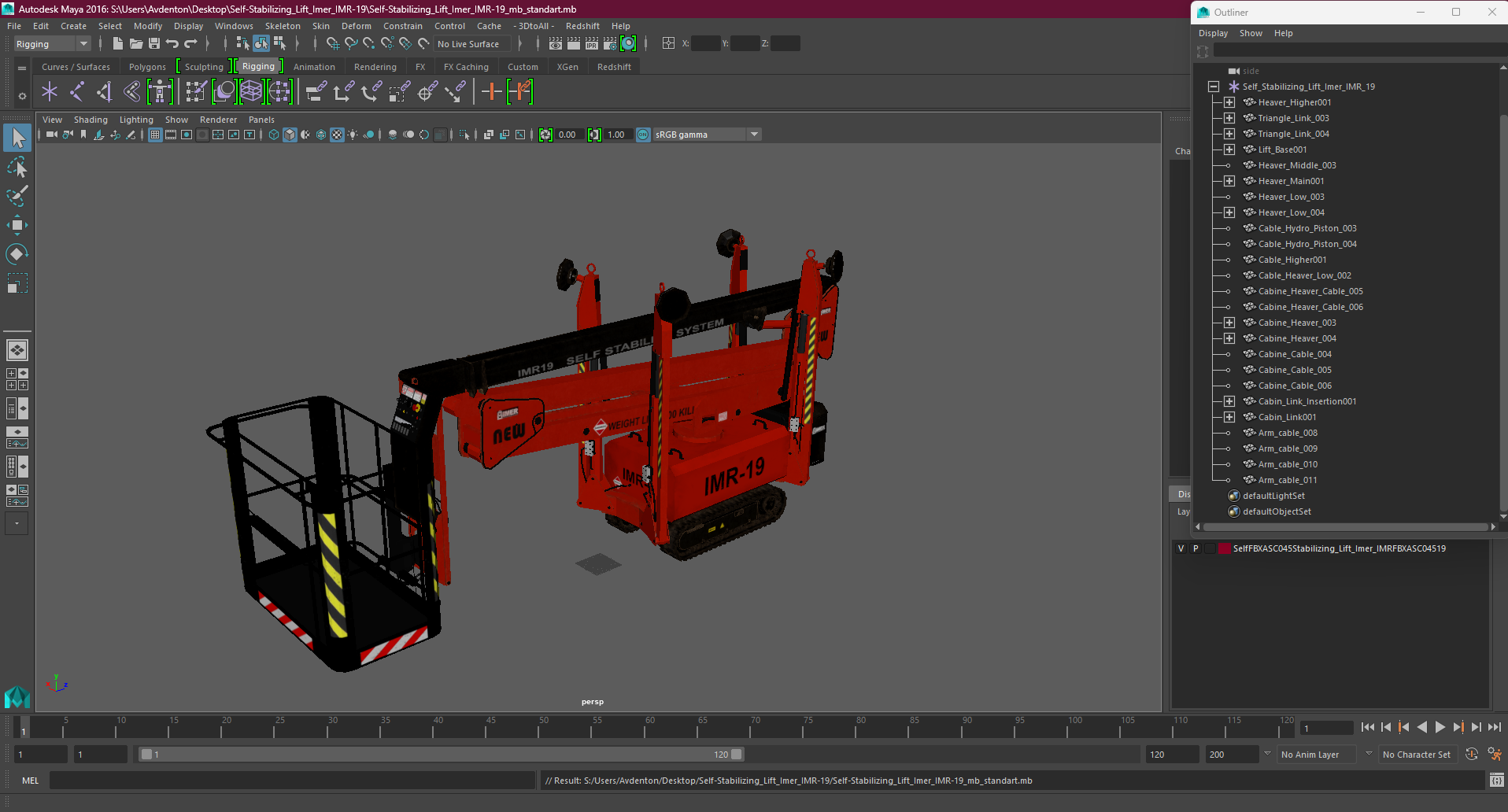Open the viewport Shading menu

(91, 120)
